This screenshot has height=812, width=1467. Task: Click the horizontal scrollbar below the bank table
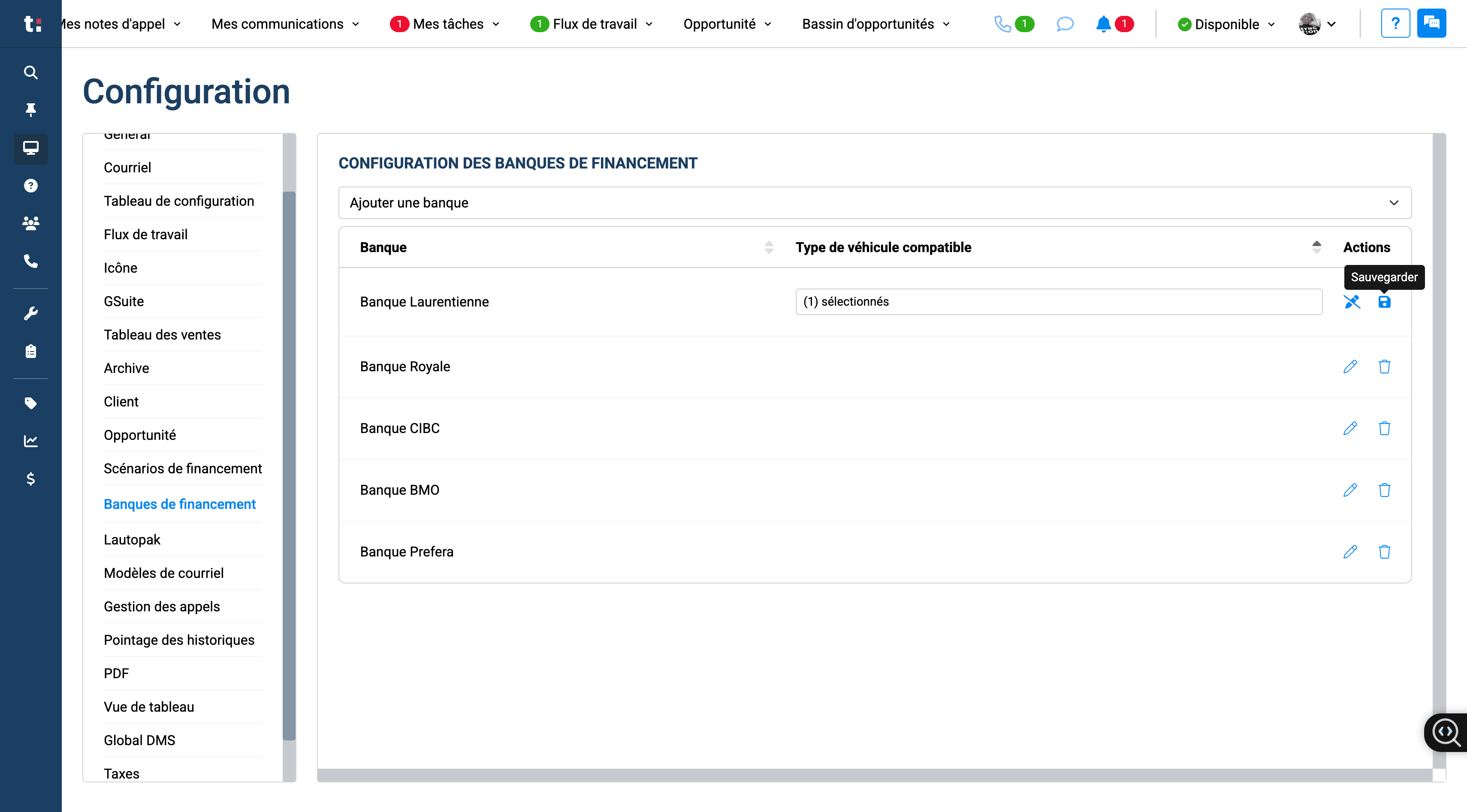pos(875,775)
